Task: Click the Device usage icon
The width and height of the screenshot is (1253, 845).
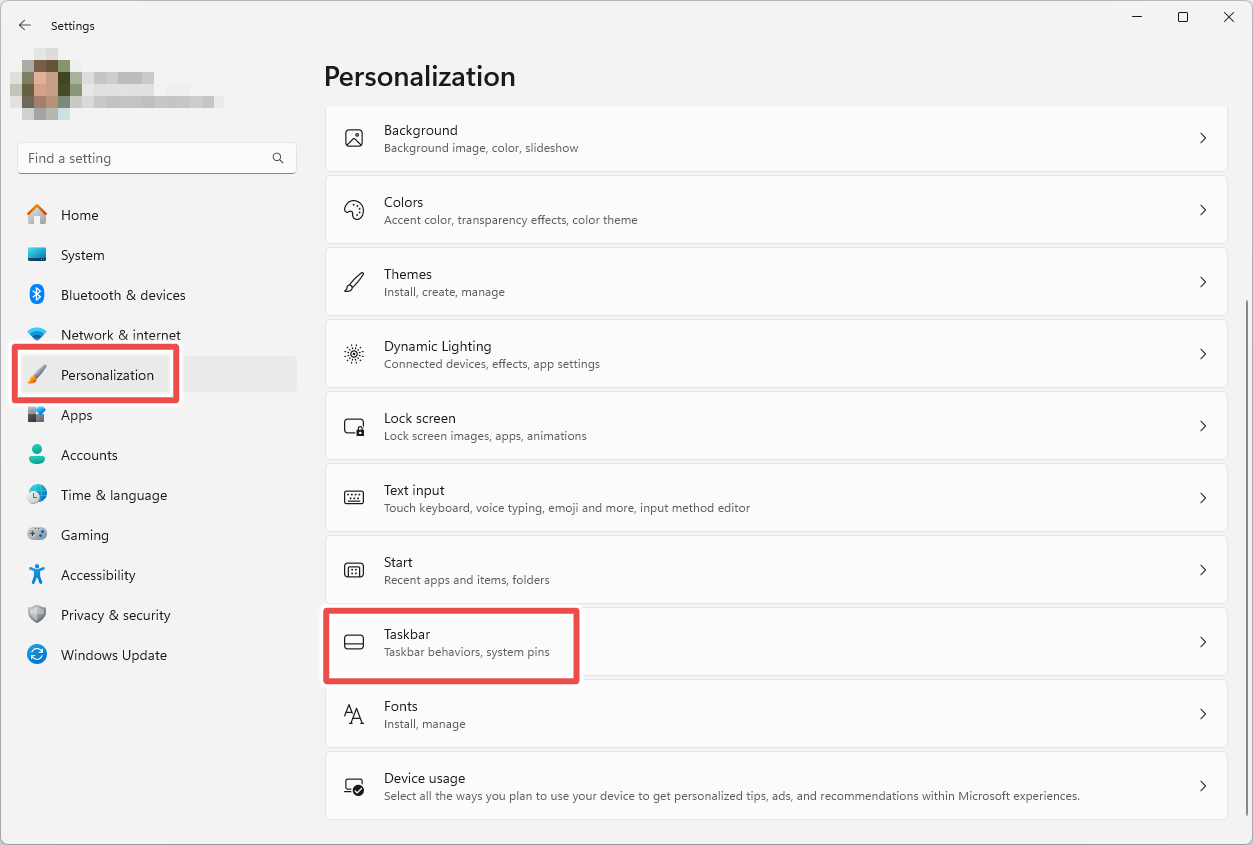Action: coord(354,786)
